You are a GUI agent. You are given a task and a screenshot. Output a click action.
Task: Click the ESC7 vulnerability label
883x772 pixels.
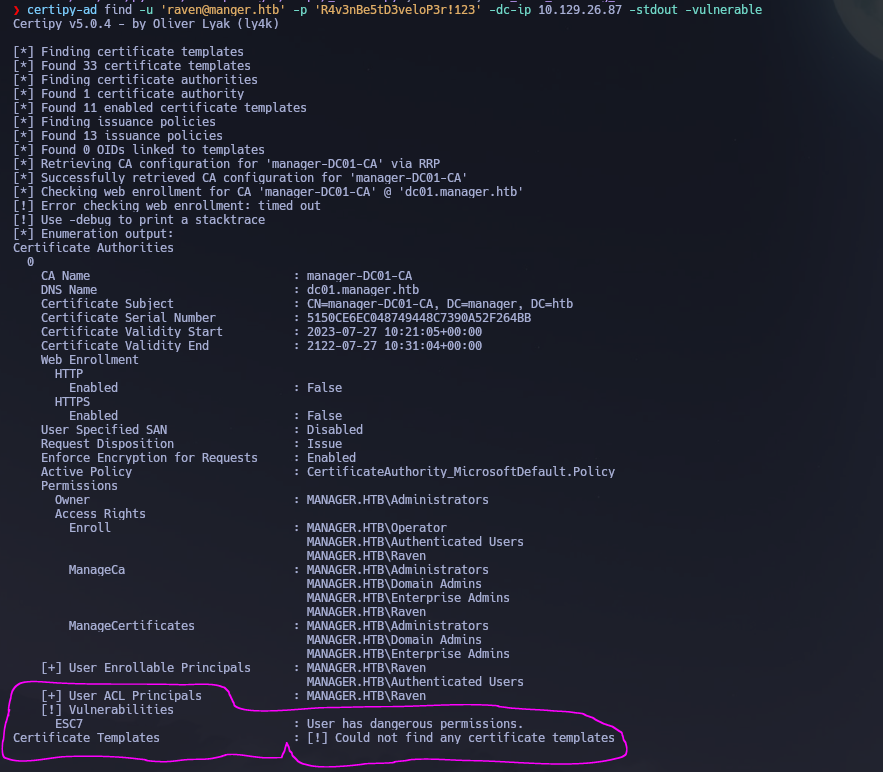pyautogui.click(x=69, y=724)
